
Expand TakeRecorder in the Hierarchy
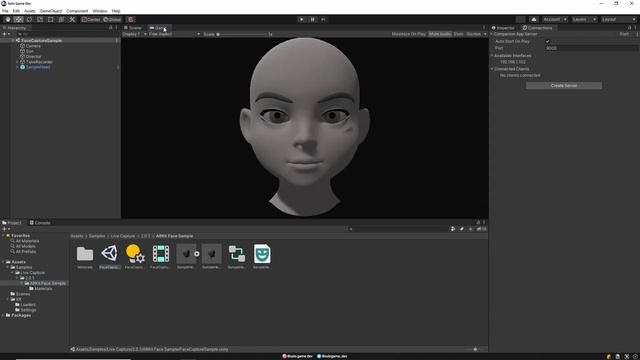18,62
